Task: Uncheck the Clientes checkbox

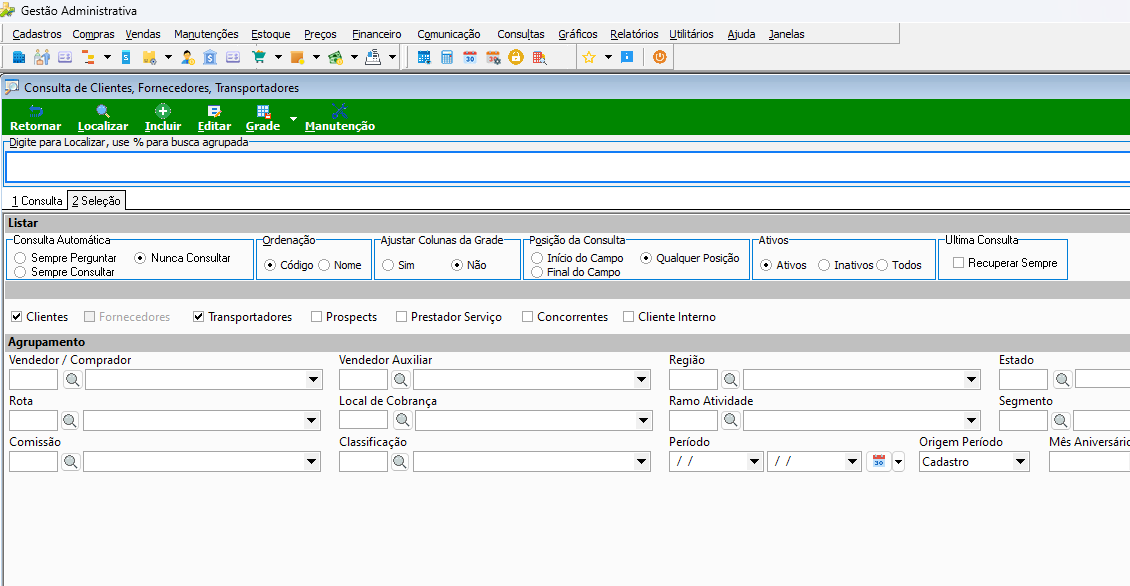Action: [17, 316]
